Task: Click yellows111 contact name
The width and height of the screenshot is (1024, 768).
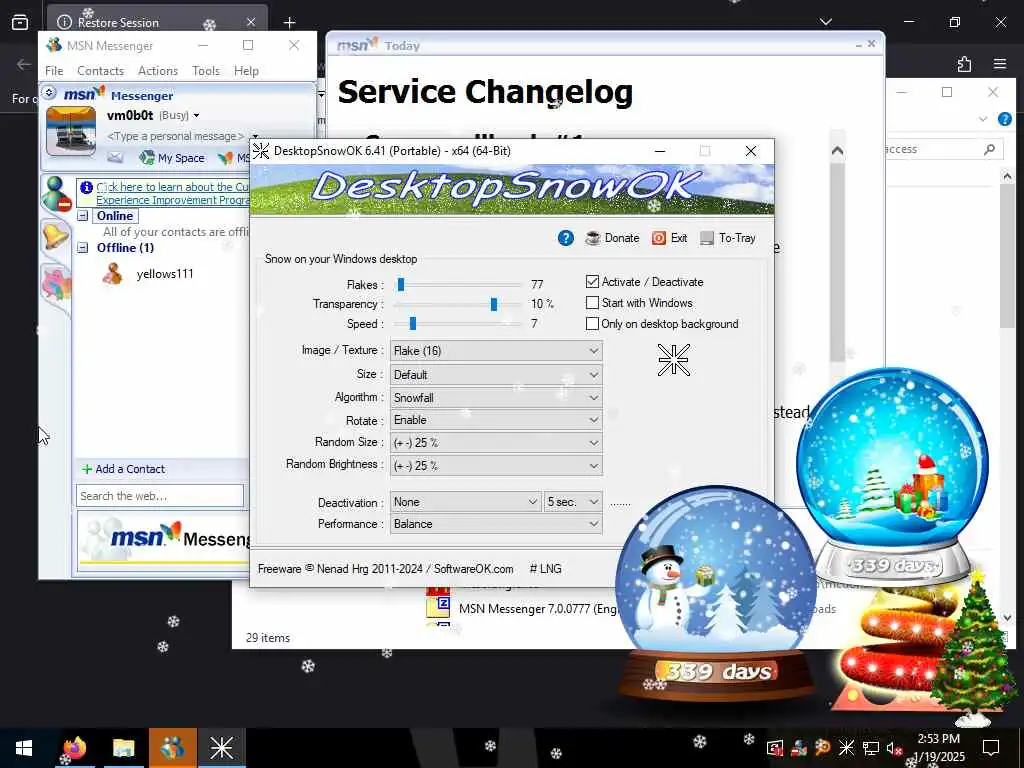Action: pyautogui.click(x=165, y=274)
